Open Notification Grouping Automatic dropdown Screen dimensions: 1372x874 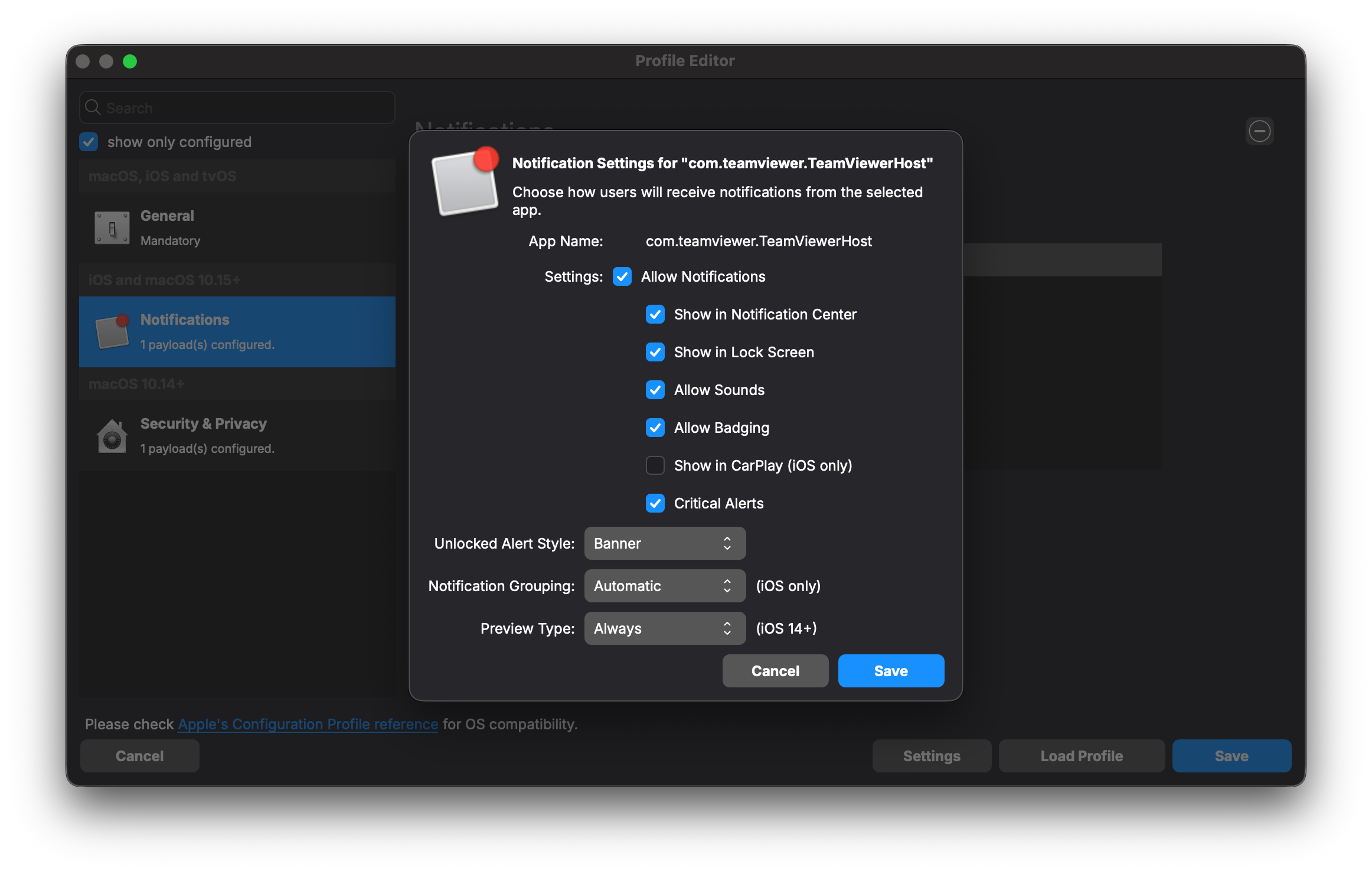pos(665,586)
